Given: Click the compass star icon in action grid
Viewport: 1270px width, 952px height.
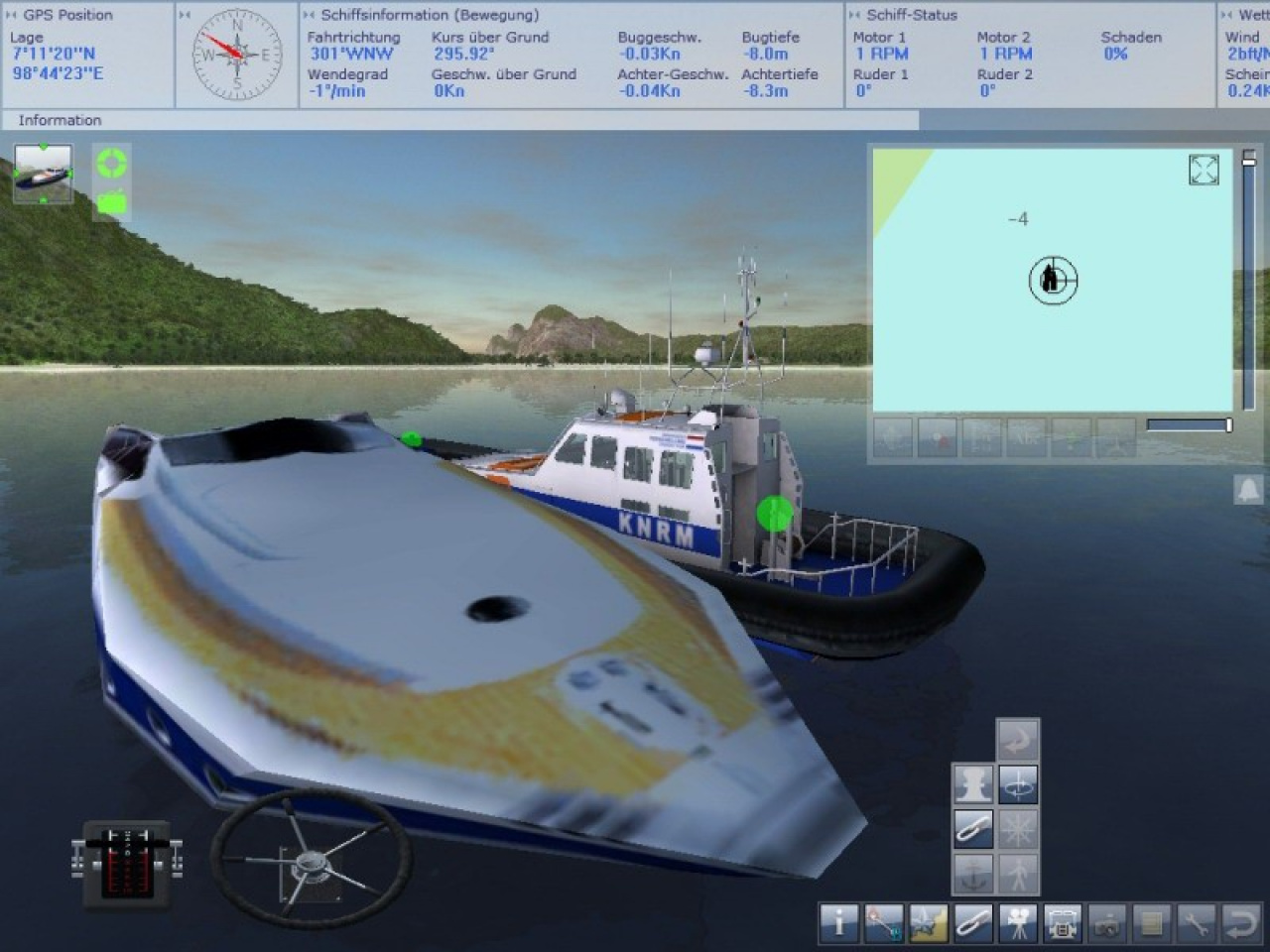Looking at the screenshot, I should pos(1018,829).
